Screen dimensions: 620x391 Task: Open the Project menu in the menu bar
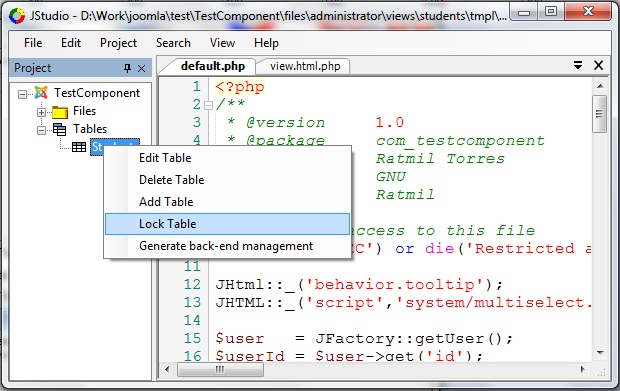[118, 43]
